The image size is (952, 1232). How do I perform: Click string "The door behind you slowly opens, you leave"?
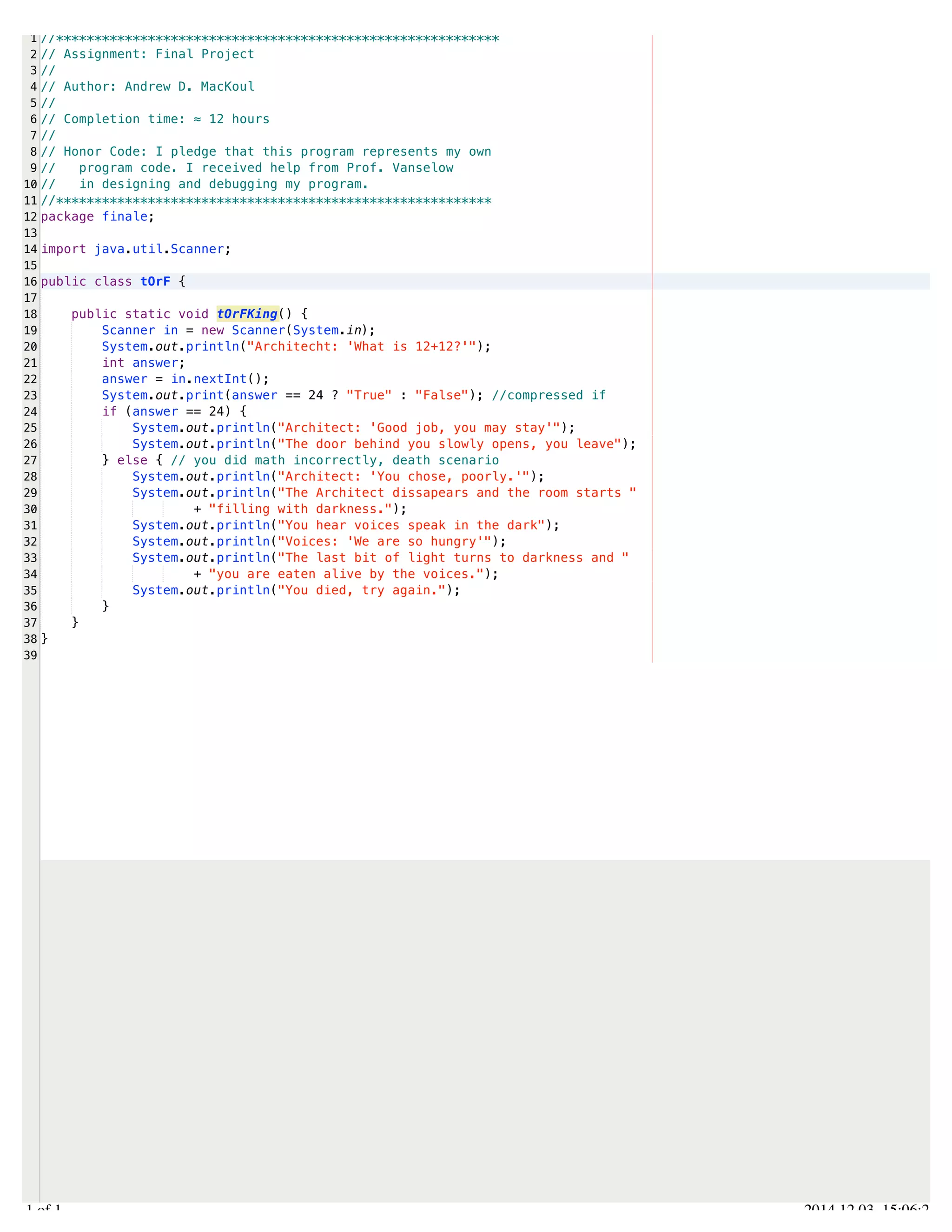pyautogui.click(x=450, y=444)
